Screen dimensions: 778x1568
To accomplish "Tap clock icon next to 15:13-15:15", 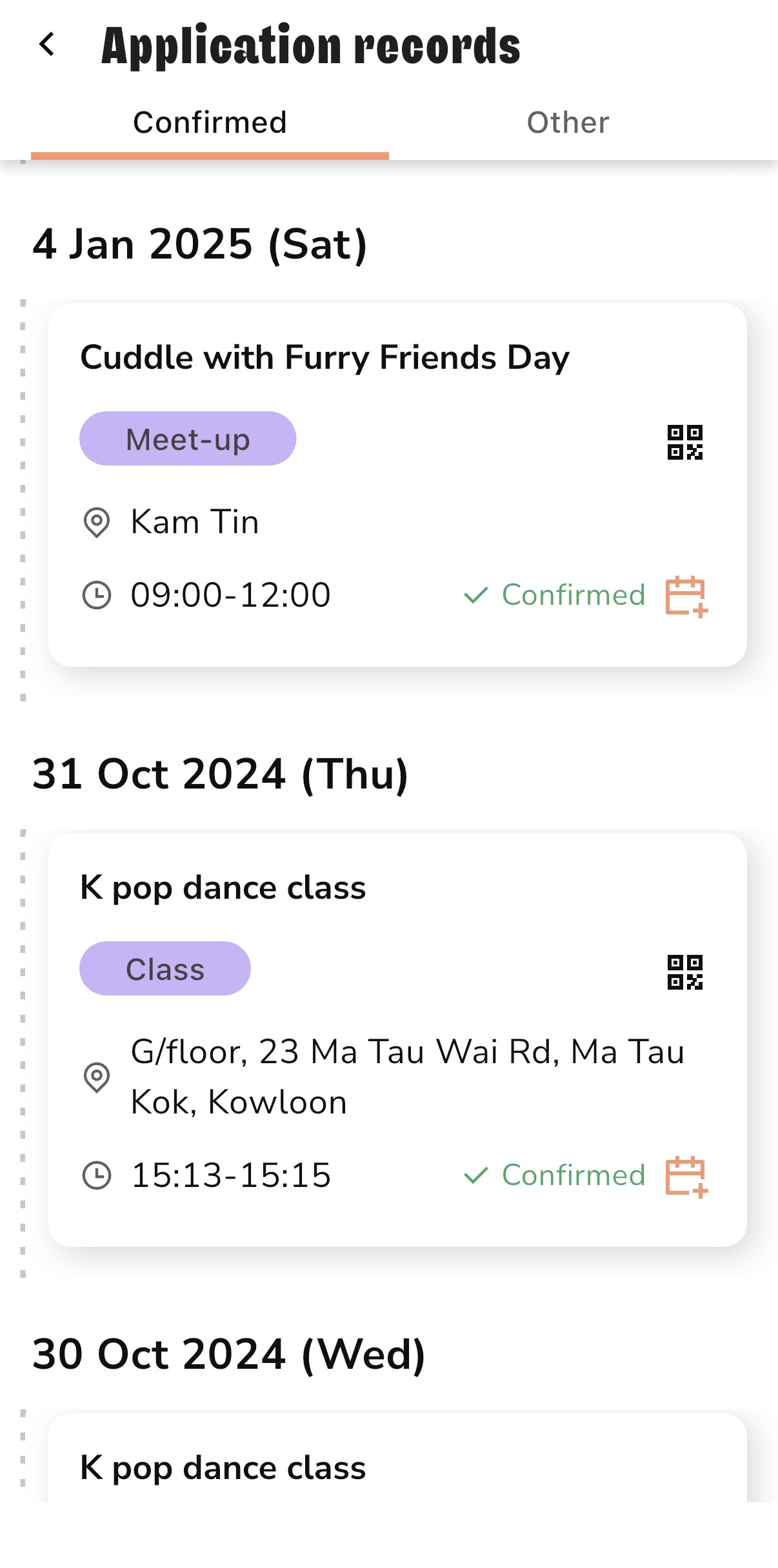I will (x=97, y=1175).
